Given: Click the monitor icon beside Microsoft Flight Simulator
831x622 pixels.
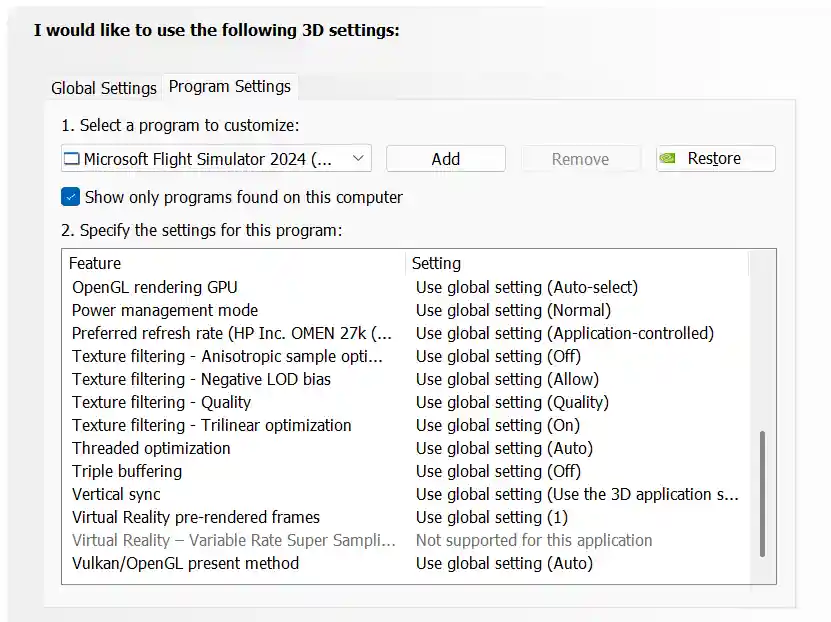Looking at the screenshot, I should click(72, 159).
